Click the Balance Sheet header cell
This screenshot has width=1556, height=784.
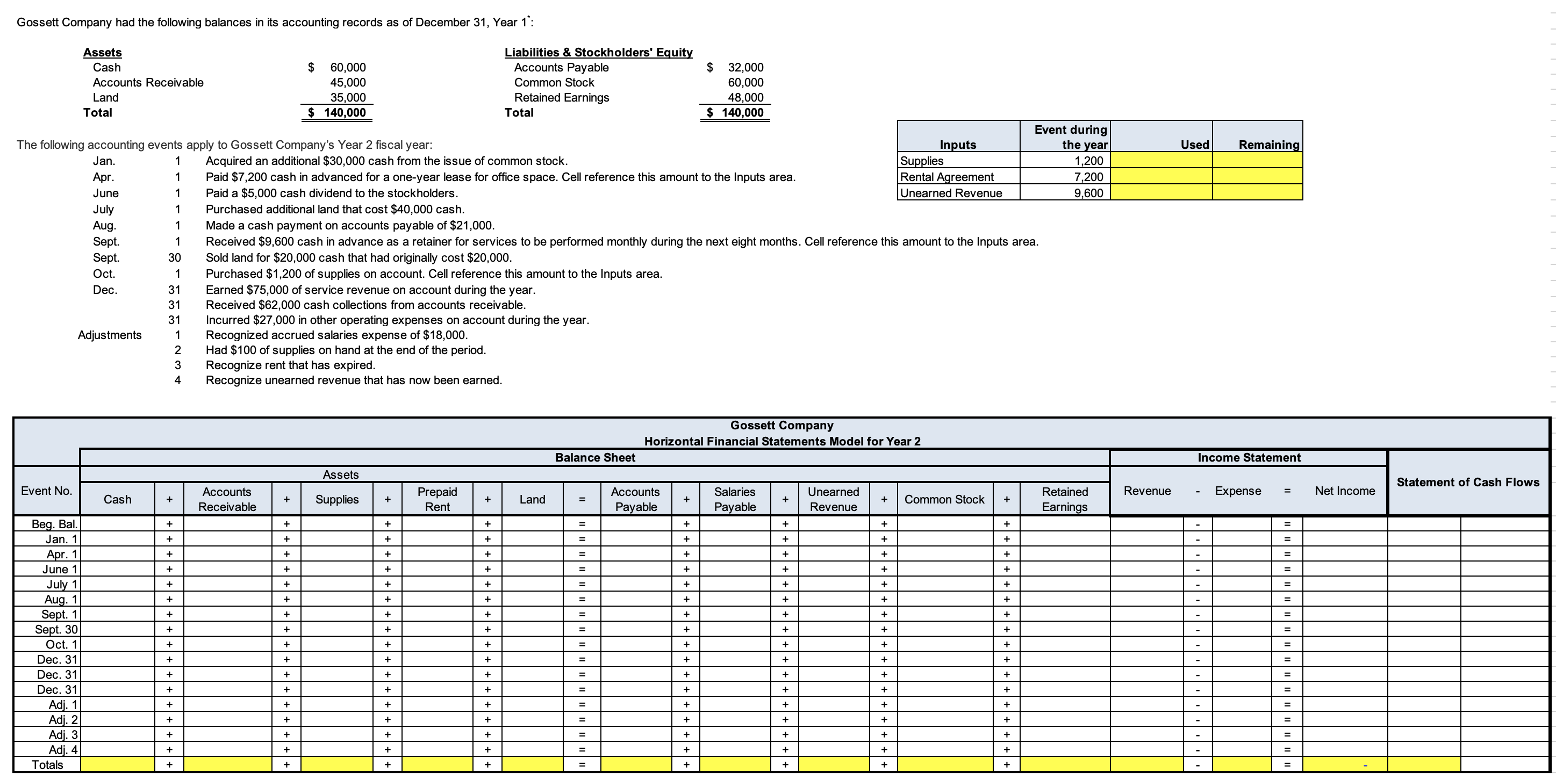click(594, 458)
